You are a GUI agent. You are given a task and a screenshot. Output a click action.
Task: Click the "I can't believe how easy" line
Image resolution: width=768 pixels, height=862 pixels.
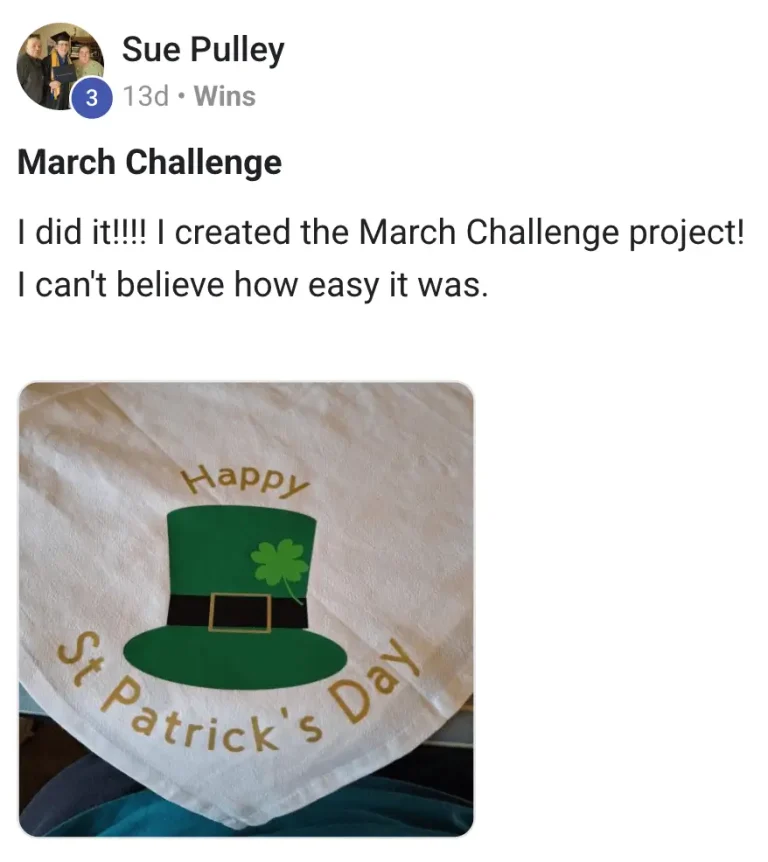253,285
